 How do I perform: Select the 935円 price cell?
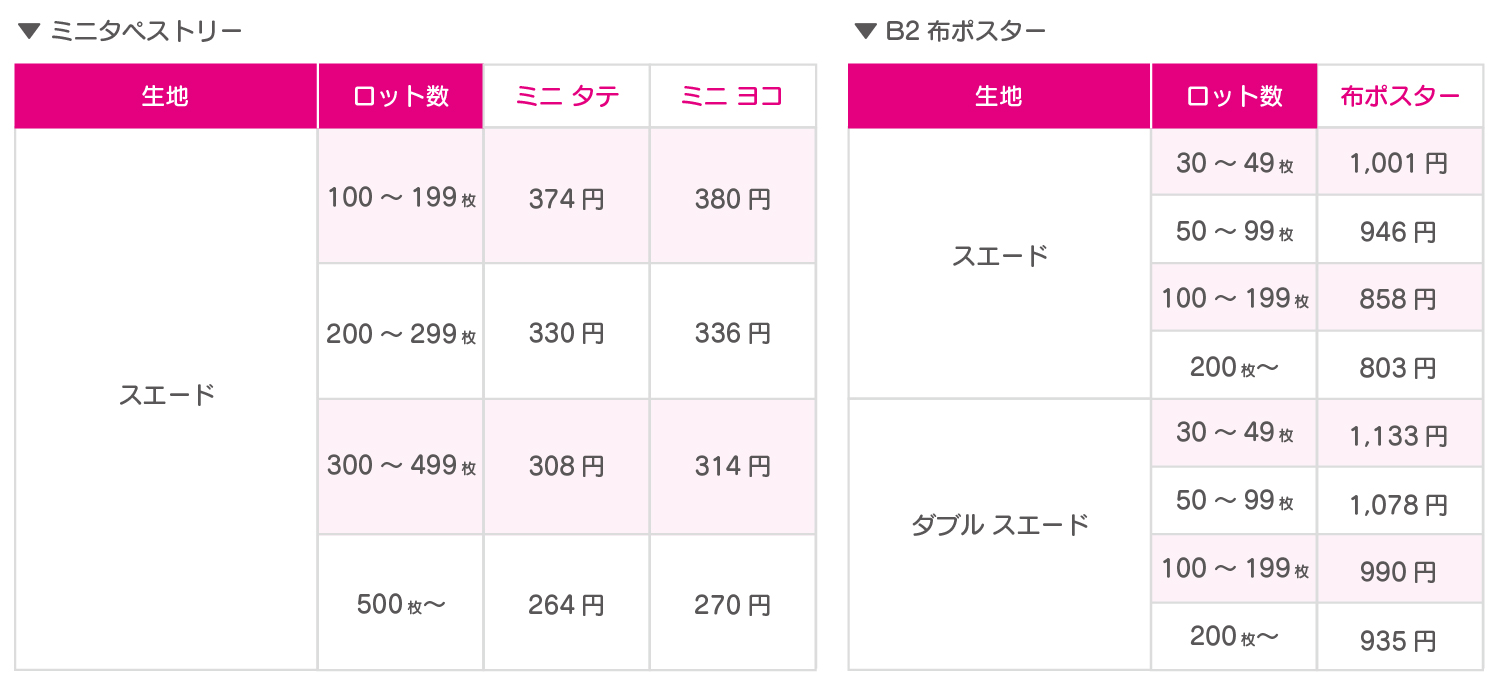(x=1399, y=640)
